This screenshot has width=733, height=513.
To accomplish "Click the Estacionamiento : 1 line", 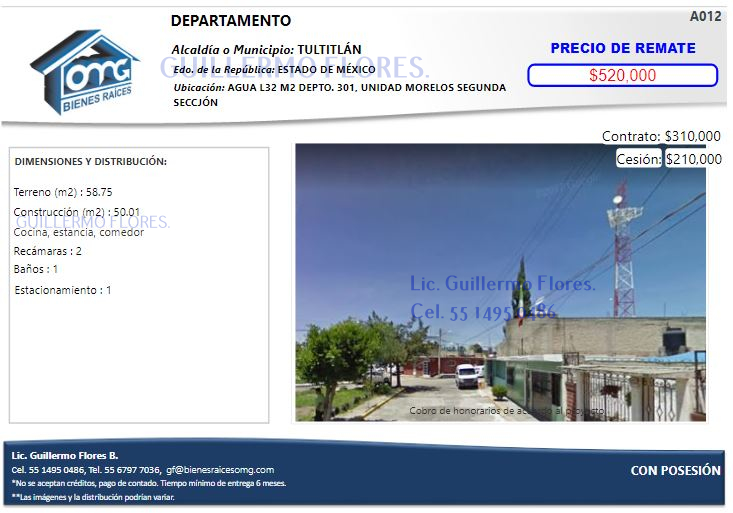I will coord(63,290).
